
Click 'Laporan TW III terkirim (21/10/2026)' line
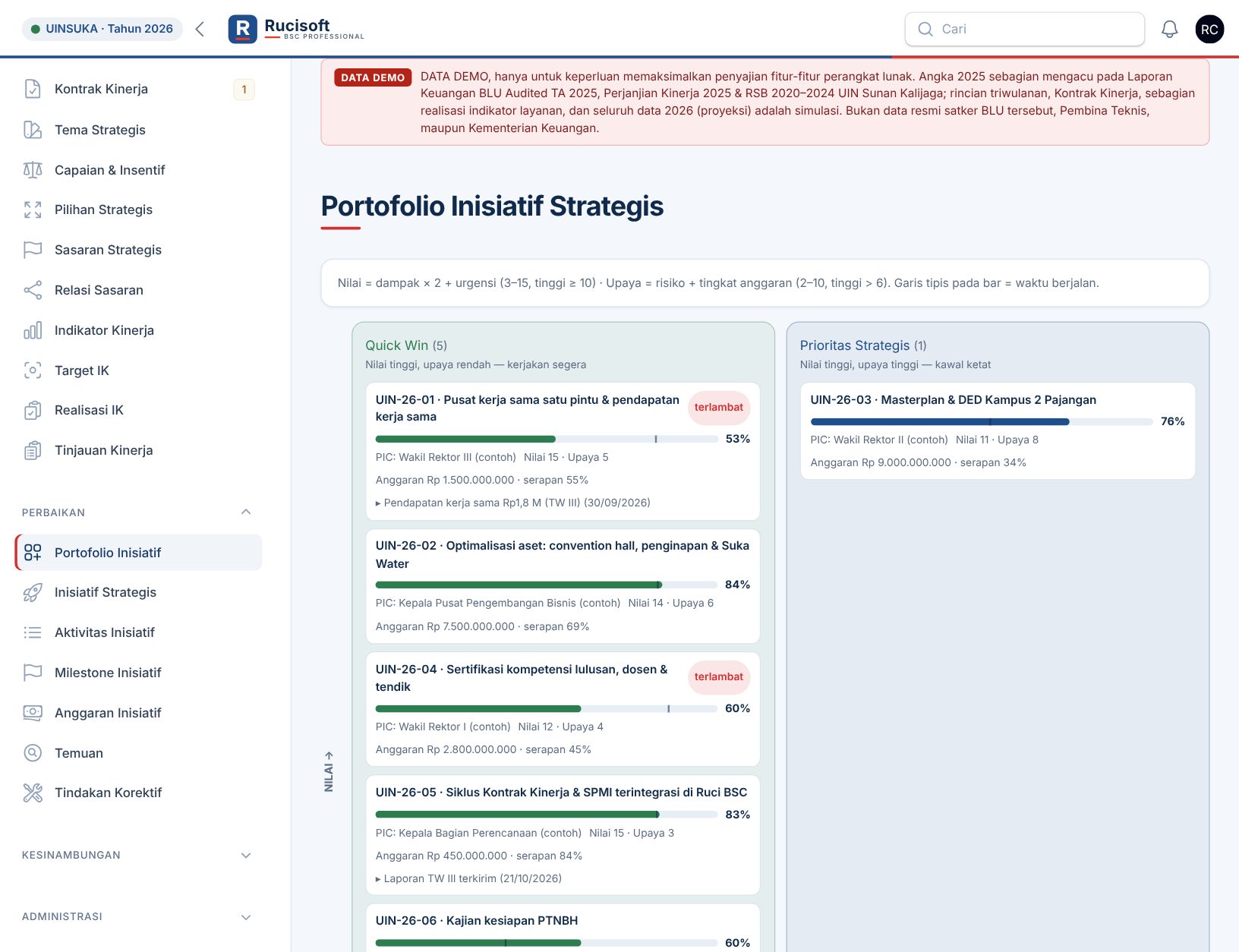tap(469, 878)
